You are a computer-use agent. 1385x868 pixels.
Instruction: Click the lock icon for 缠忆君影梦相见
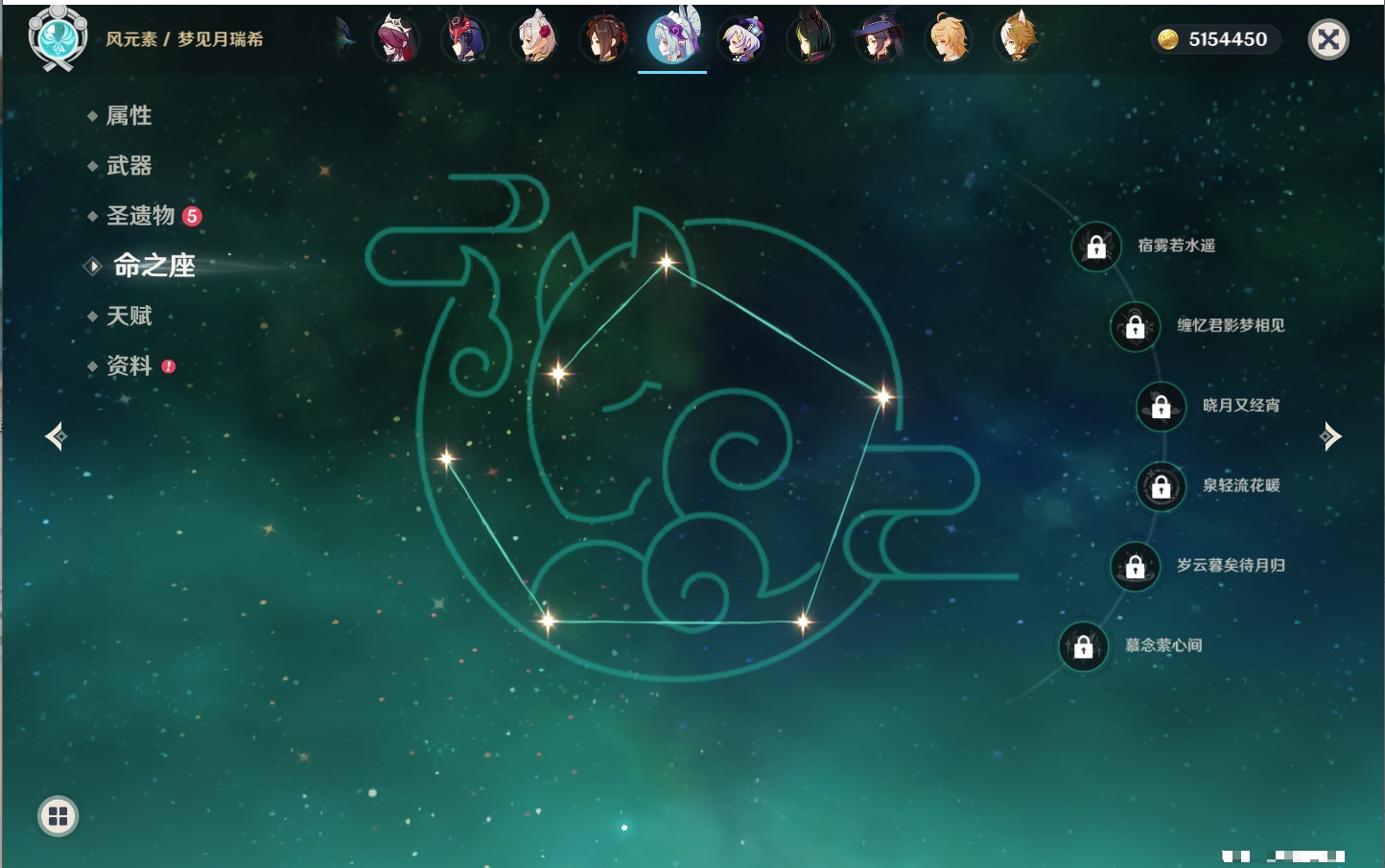(x=1136, y=326)
